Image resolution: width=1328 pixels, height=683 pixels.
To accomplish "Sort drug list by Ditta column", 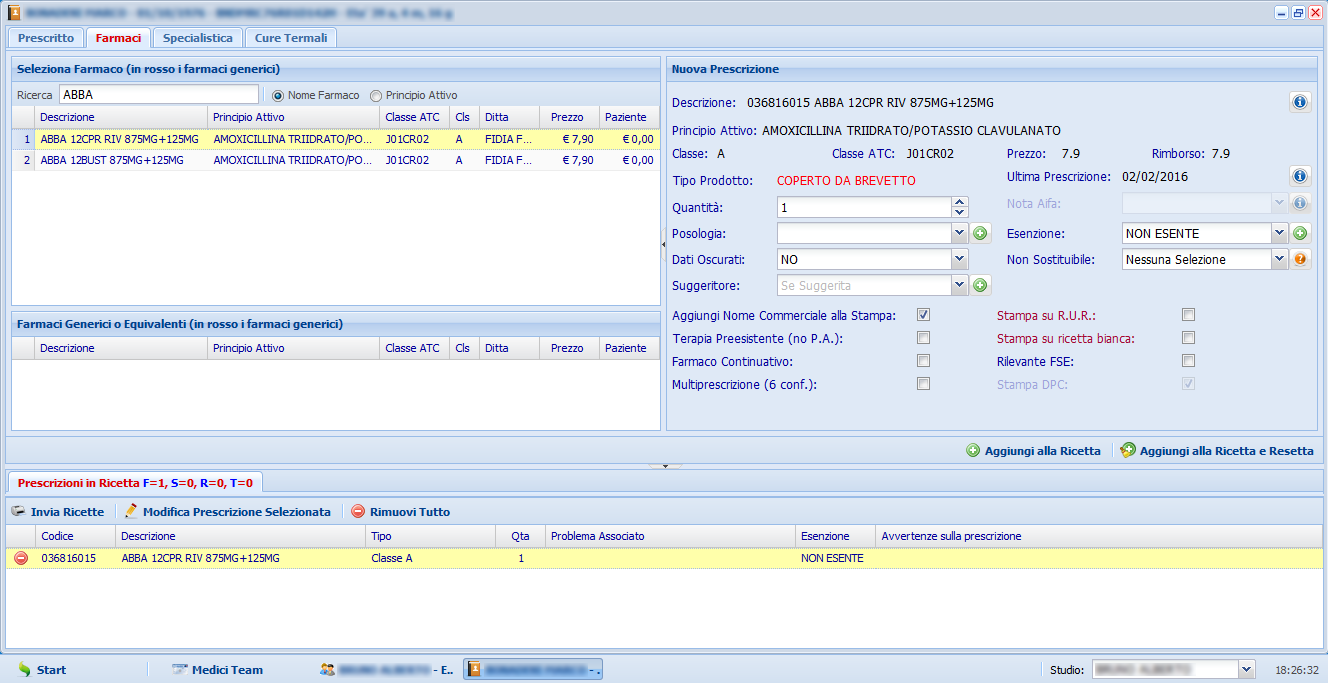I will tap(509, 117).
